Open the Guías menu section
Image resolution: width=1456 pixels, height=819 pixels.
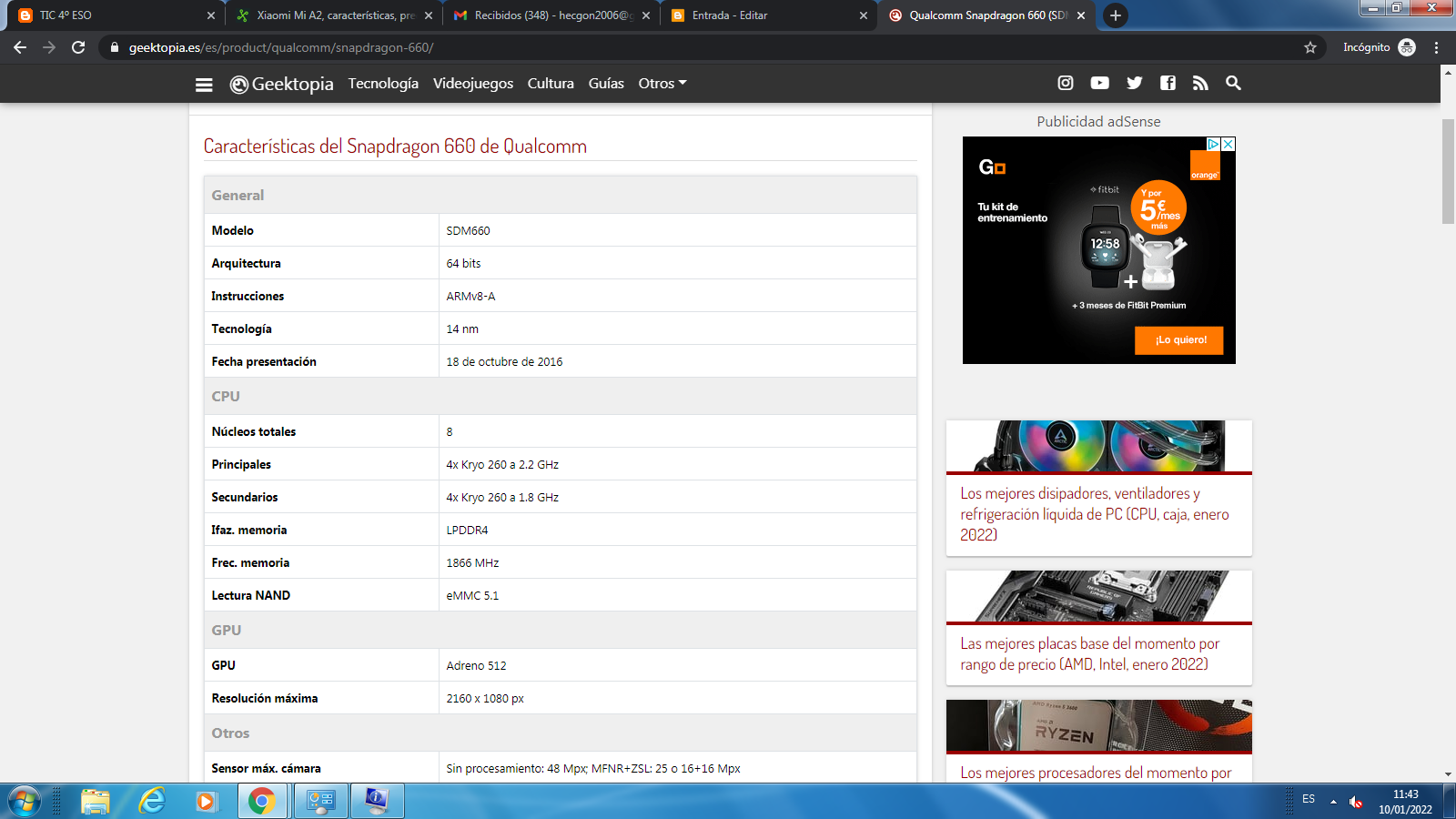coord(606,83)
